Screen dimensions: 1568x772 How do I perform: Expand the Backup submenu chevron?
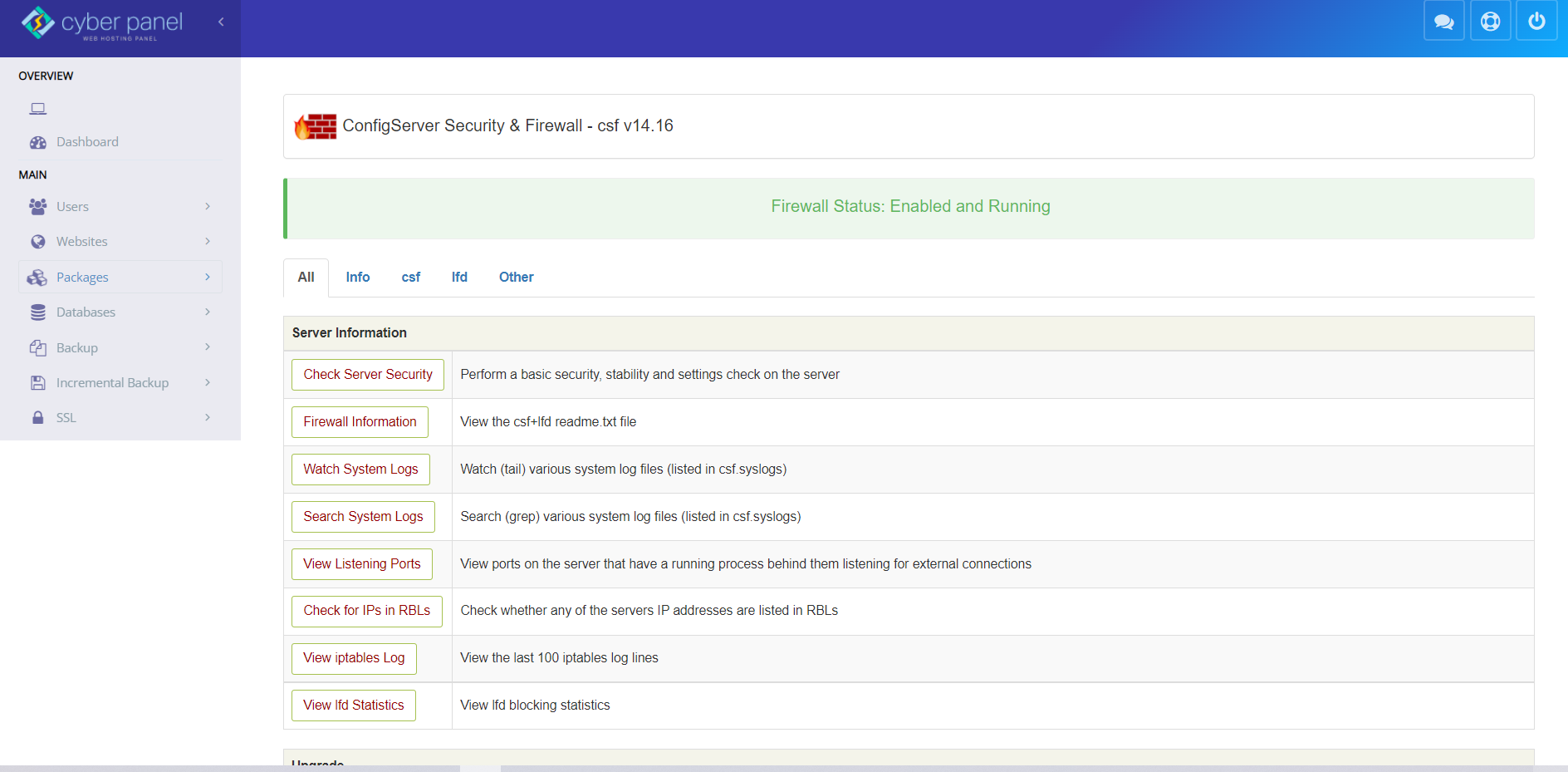[208, 347]
